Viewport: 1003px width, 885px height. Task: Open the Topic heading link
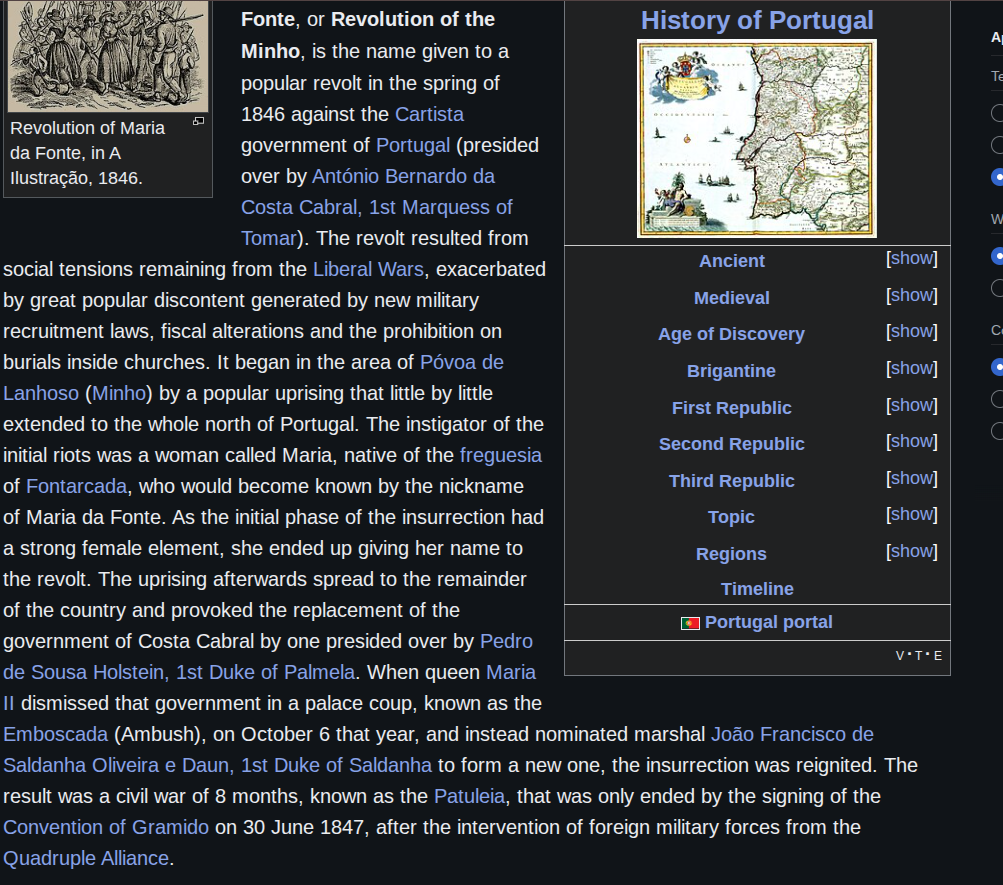pos(731,517)
